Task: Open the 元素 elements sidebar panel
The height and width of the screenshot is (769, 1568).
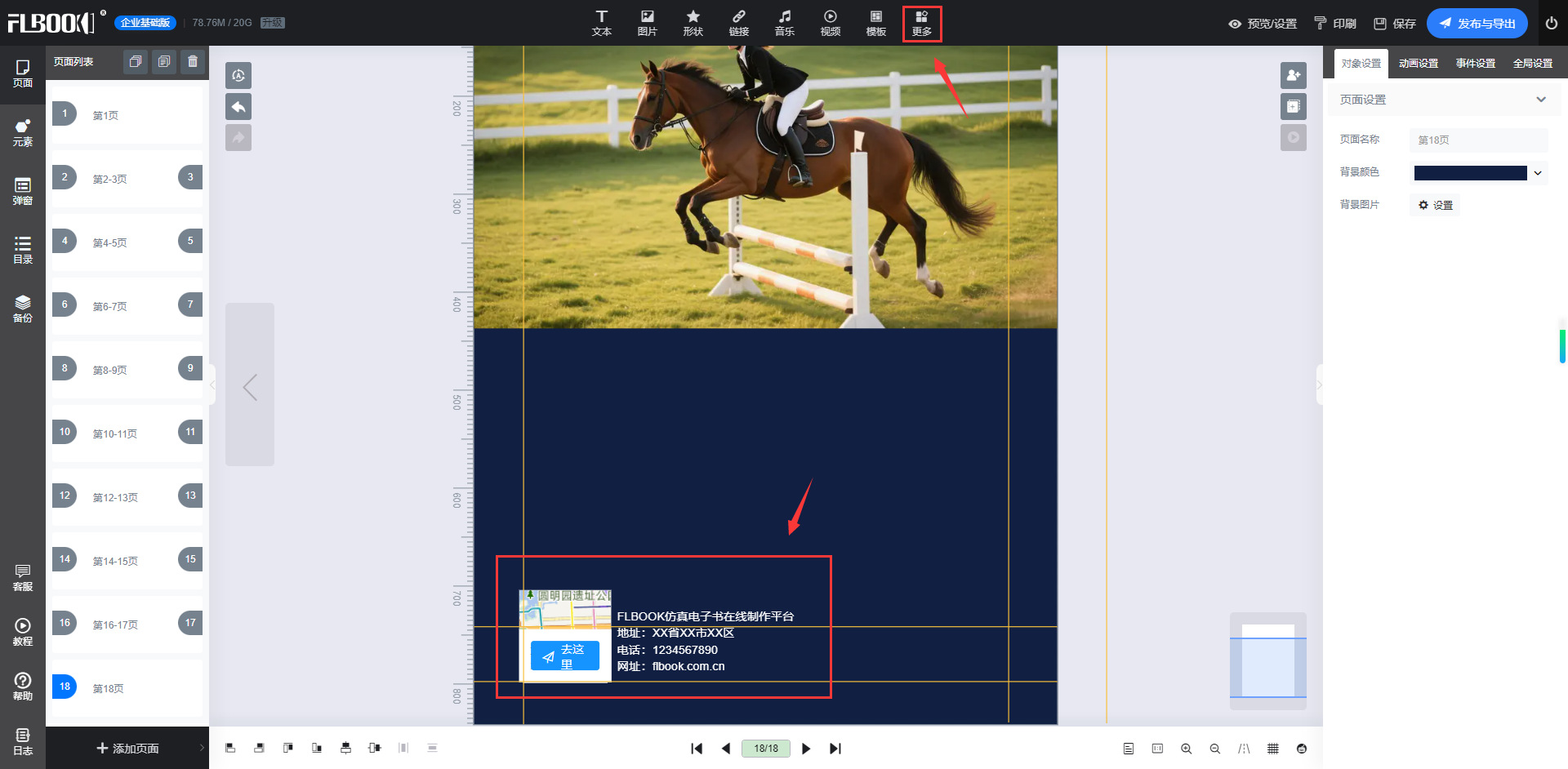Action: (x=23, y=133)
